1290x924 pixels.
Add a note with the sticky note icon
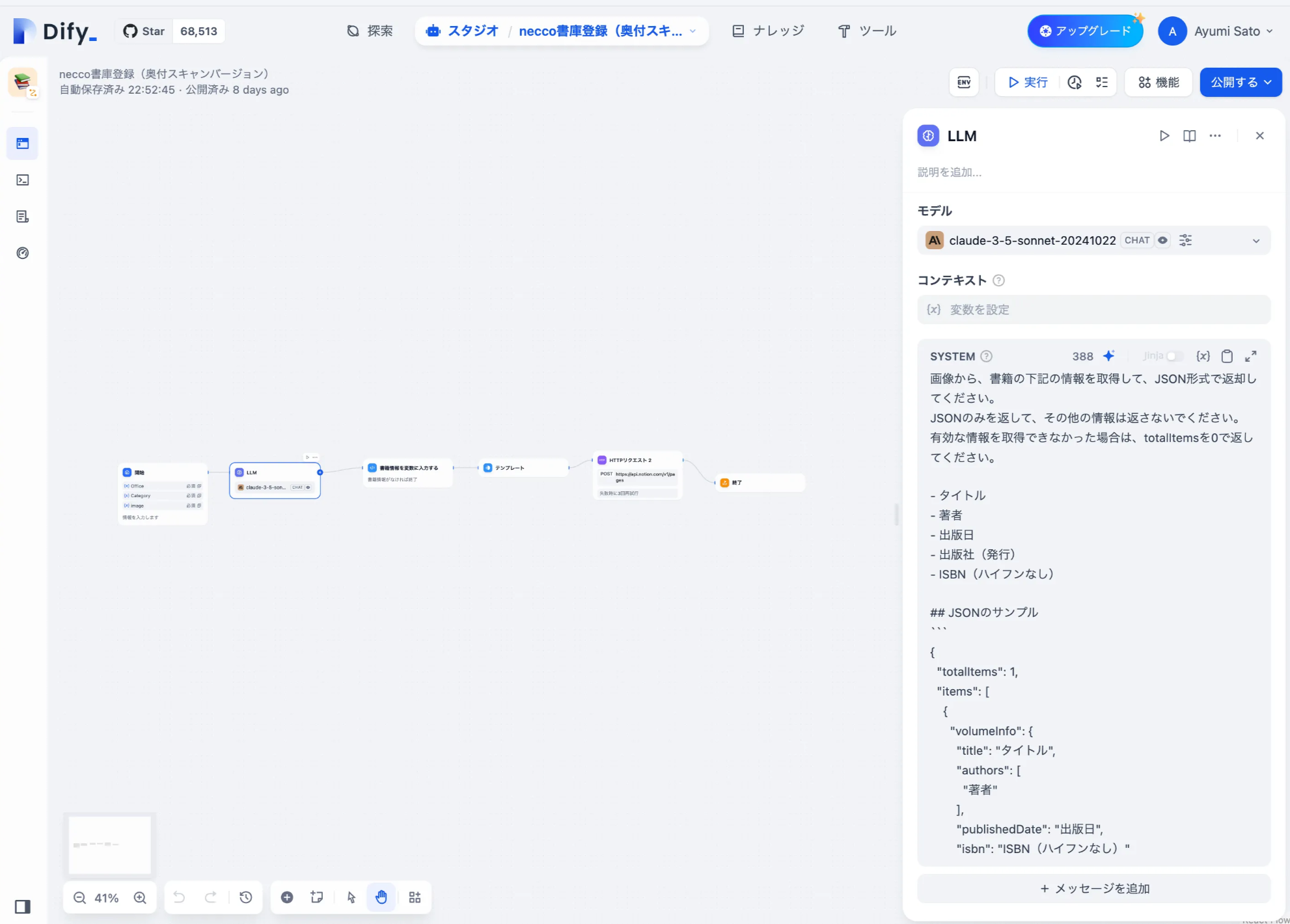[x=317, y=898]
